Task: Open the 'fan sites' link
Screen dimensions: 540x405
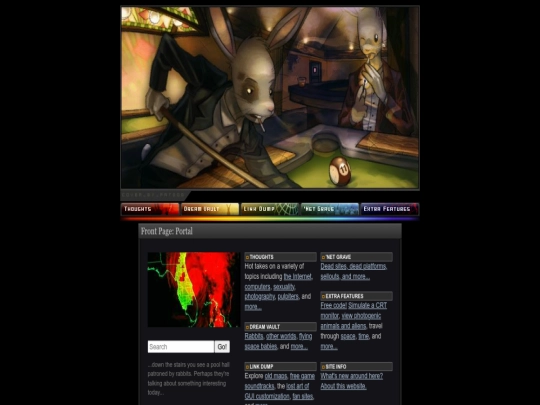Action: 303,396
